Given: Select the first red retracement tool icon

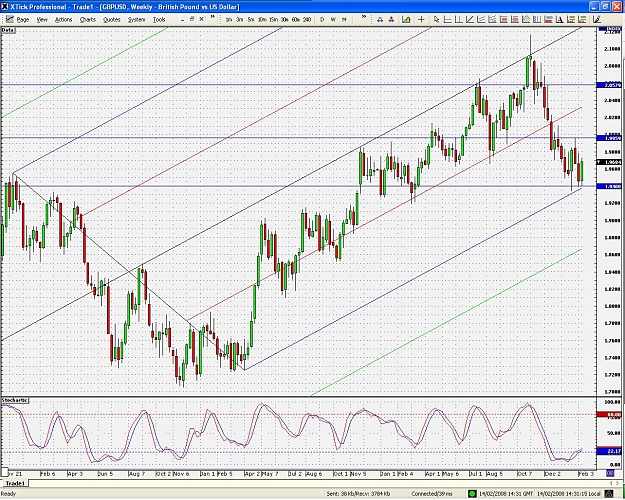Looking at the screenshot, I should point(503,19).
